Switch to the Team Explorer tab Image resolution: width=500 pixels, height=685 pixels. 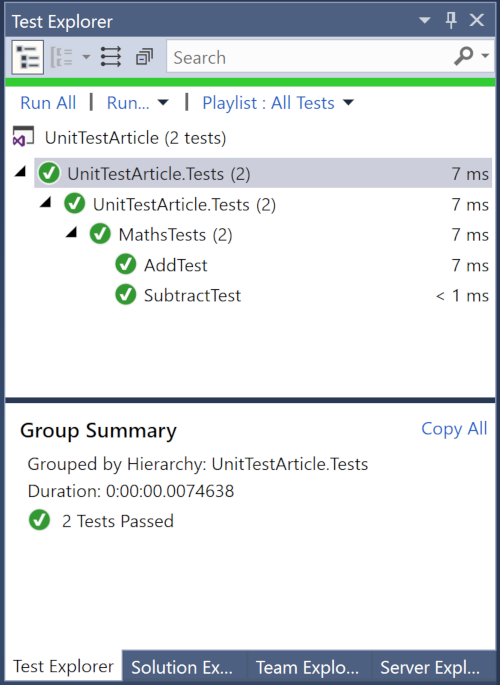point(308,667)
